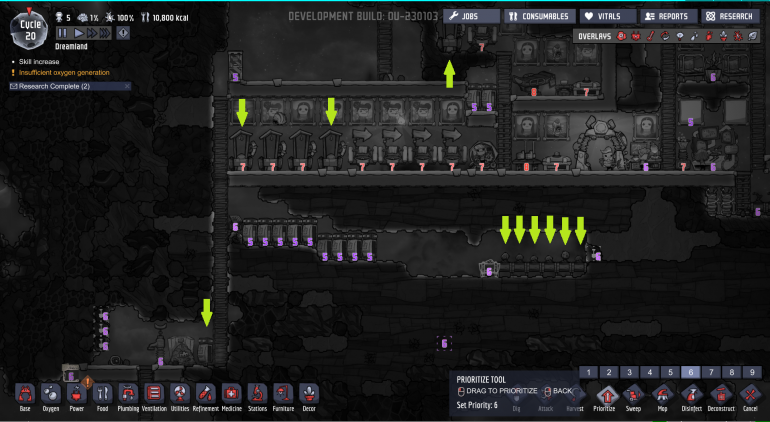Screen dimensions: 770x422
Task: Toggle the thermometer temperature overlay
Action: 651,36
